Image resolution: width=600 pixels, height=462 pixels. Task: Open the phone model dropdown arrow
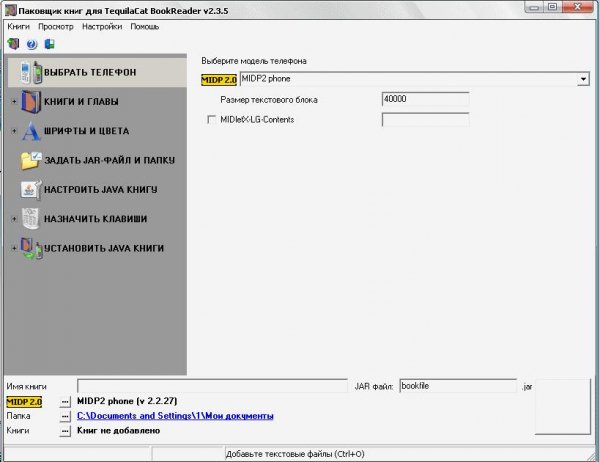(x=583, y=79)
